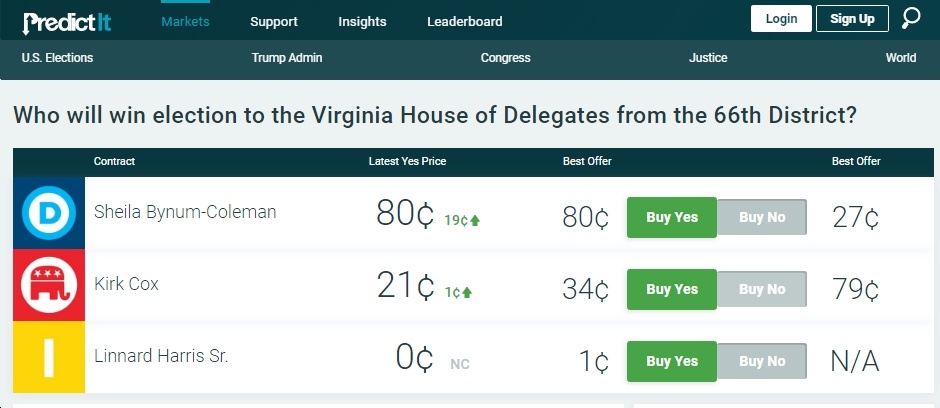Click the yellow Independent party icon
The height and width of the screenshot is (408, 940).
[49, 357]
